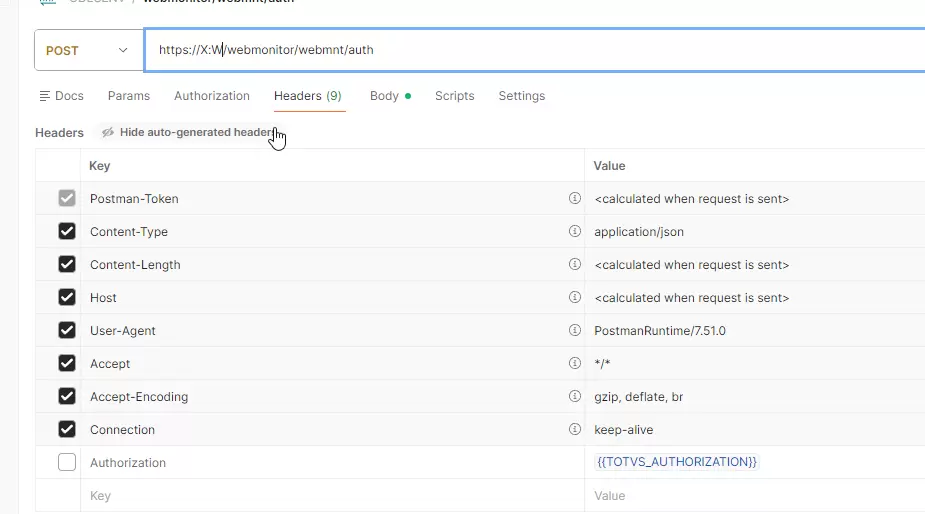The image size is (925, 514).
Task: Click info icon next to Connection
Action: [x=574, y=429]
